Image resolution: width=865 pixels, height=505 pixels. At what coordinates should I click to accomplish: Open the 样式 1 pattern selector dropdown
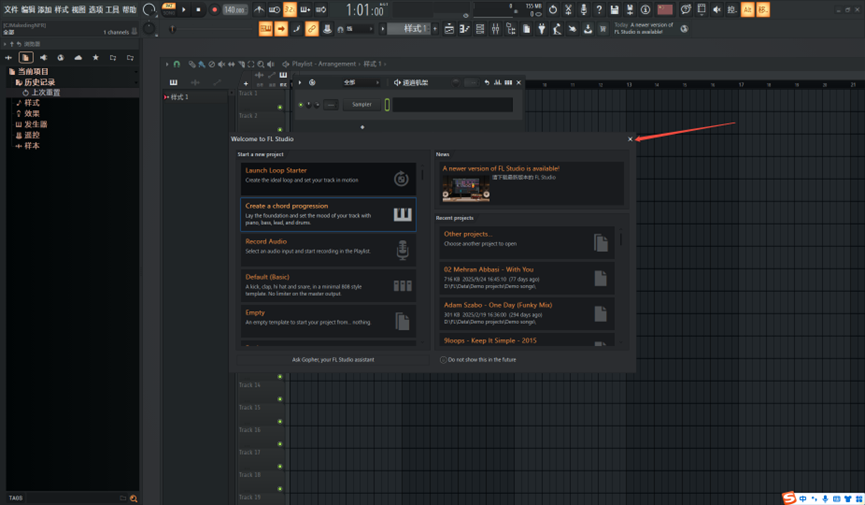(x=412, y=29)
